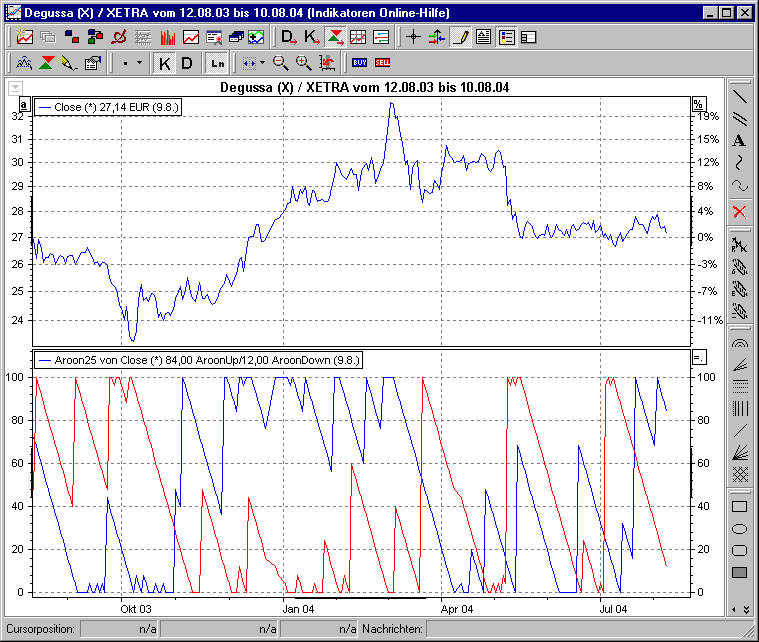The image size is (759, 642).
Task: Click the '%' scale button above price axis
Action: tap(698, 104)
